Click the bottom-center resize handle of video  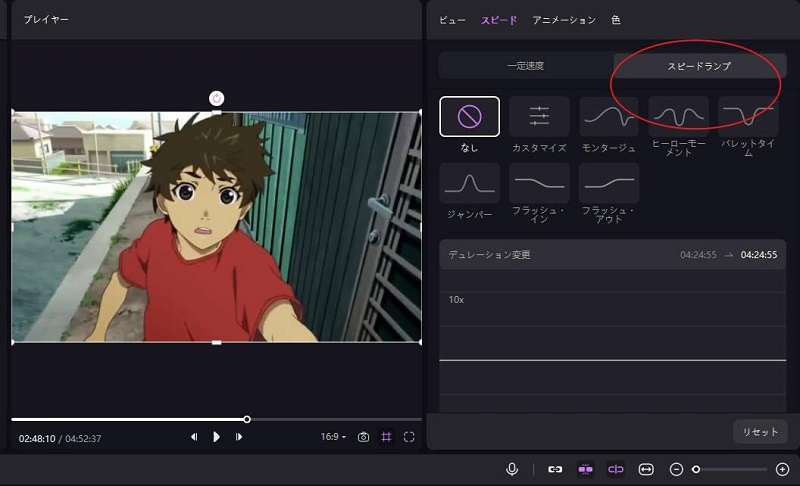(216, 342)
